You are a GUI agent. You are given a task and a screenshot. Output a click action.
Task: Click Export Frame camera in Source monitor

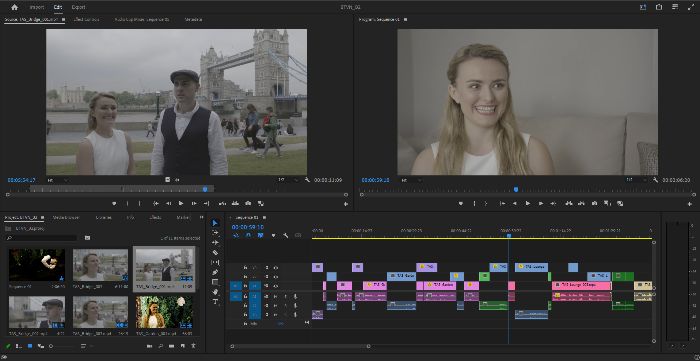[x=248, y=203]
